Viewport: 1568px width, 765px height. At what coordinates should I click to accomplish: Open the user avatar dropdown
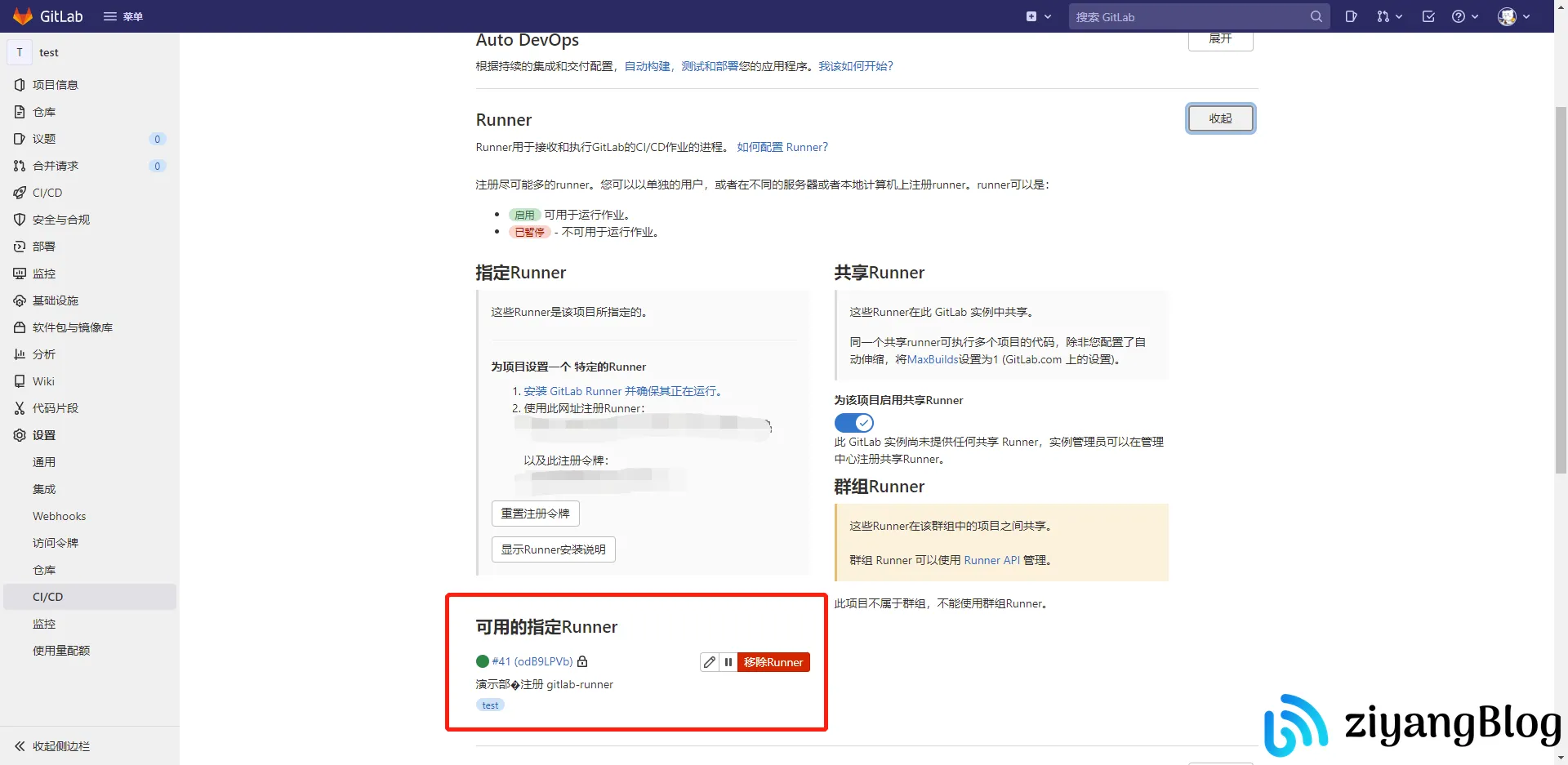tap(1512, 16)
